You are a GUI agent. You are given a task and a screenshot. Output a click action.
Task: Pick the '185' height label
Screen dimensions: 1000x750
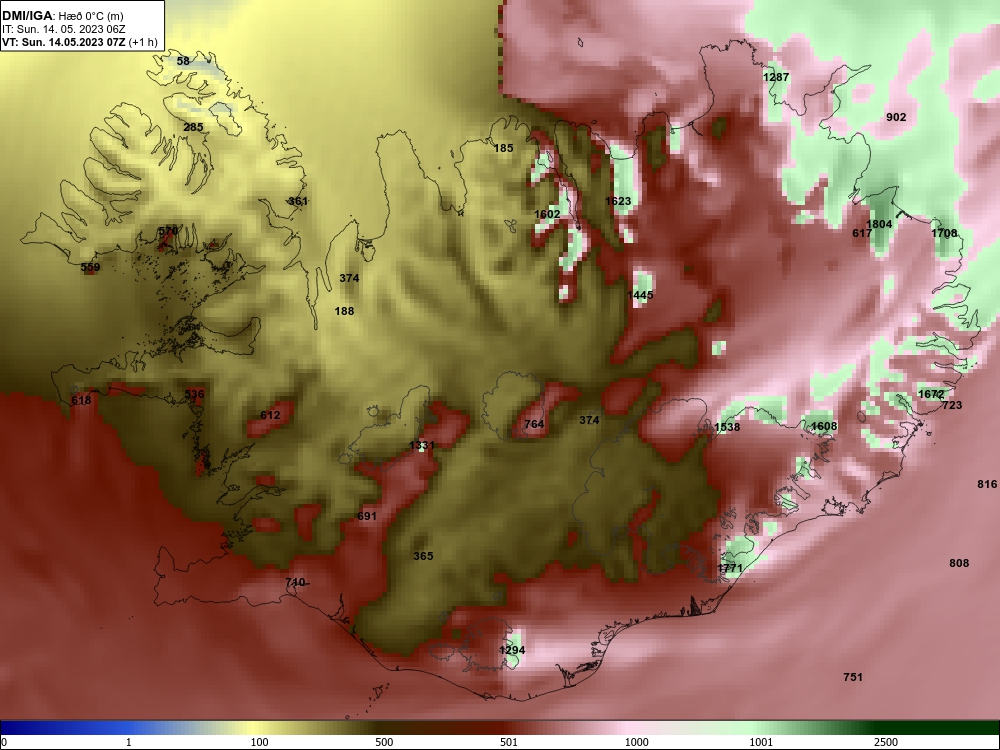point(503,148)
